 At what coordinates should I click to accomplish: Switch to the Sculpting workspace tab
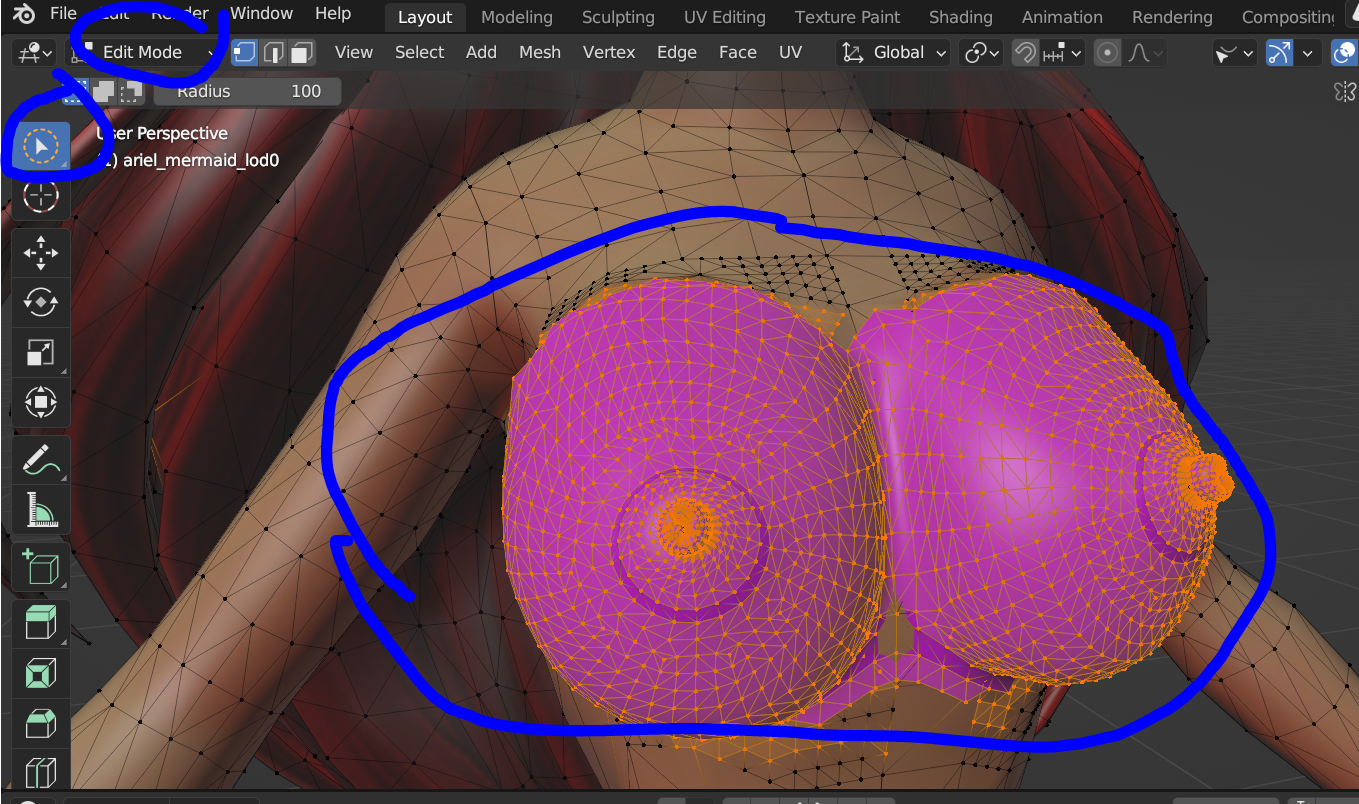(618, 17)
